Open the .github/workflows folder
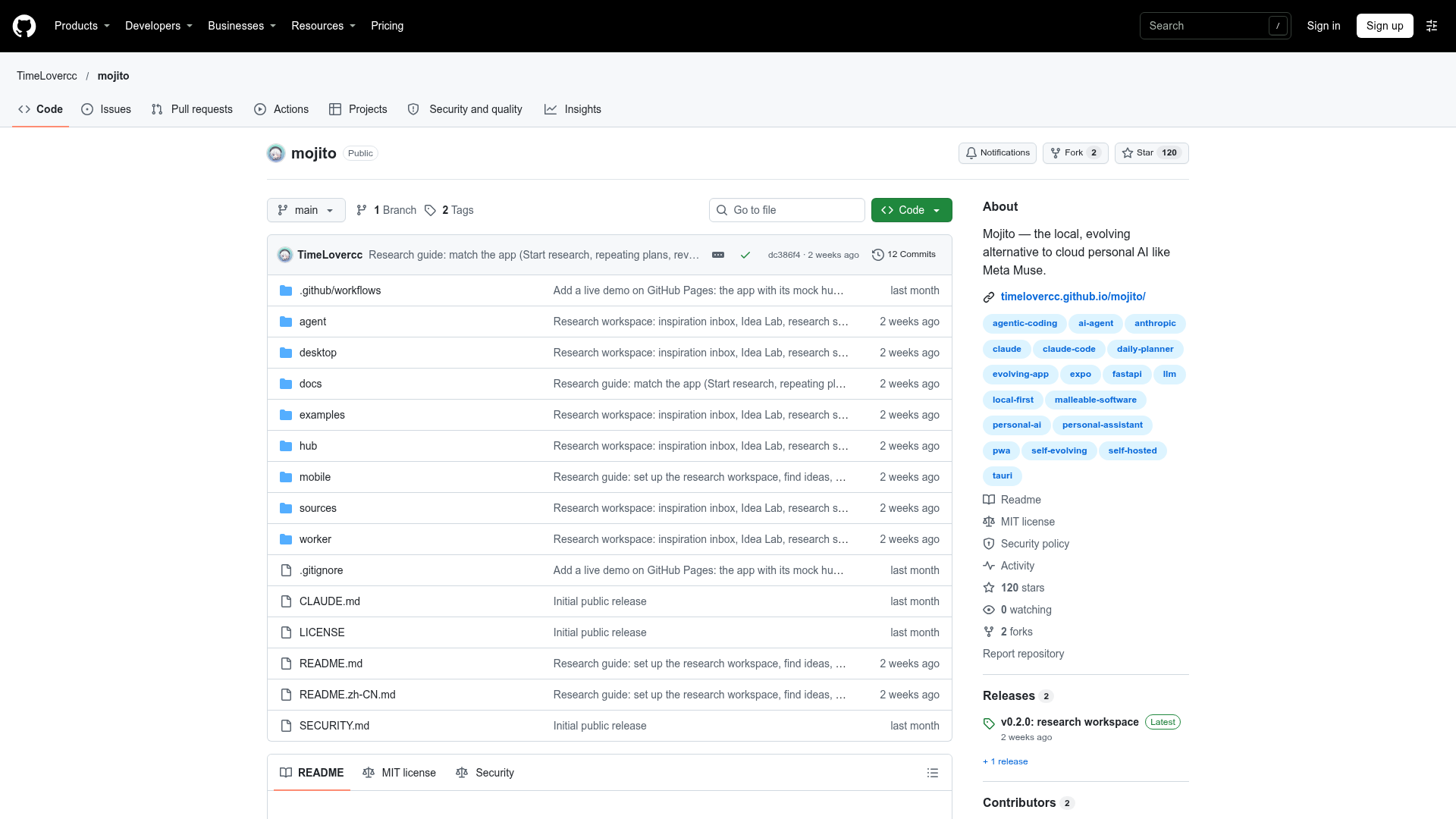 340,290
